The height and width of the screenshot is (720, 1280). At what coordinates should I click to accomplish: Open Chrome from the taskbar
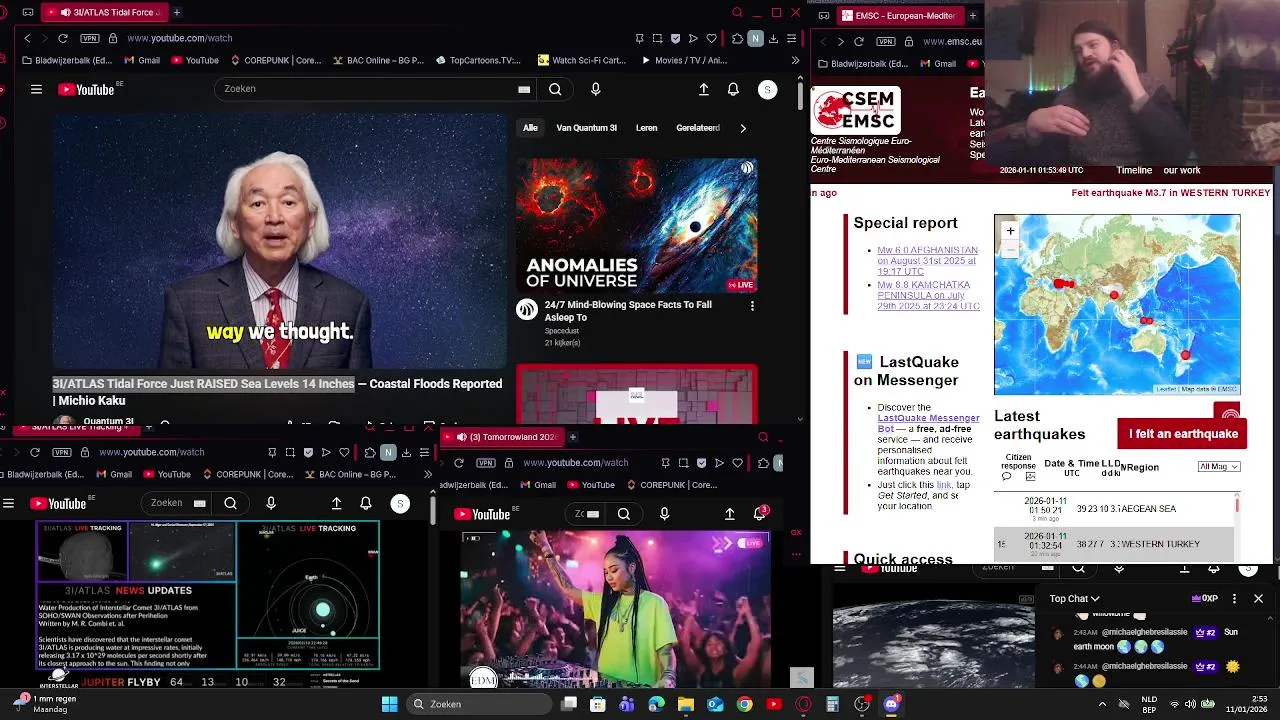point(744,704)
